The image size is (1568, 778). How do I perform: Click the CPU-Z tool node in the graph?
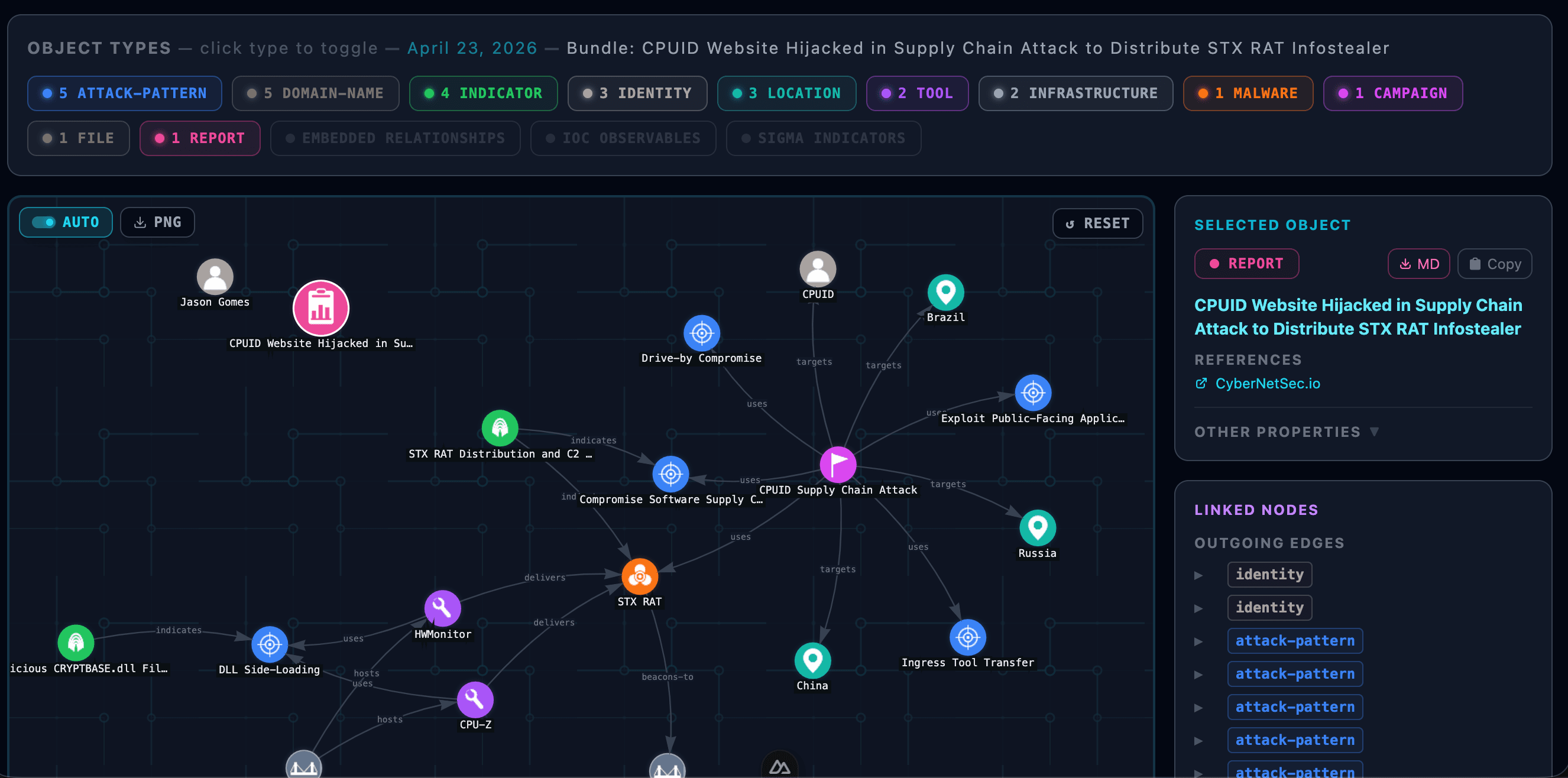pos(475,701)
